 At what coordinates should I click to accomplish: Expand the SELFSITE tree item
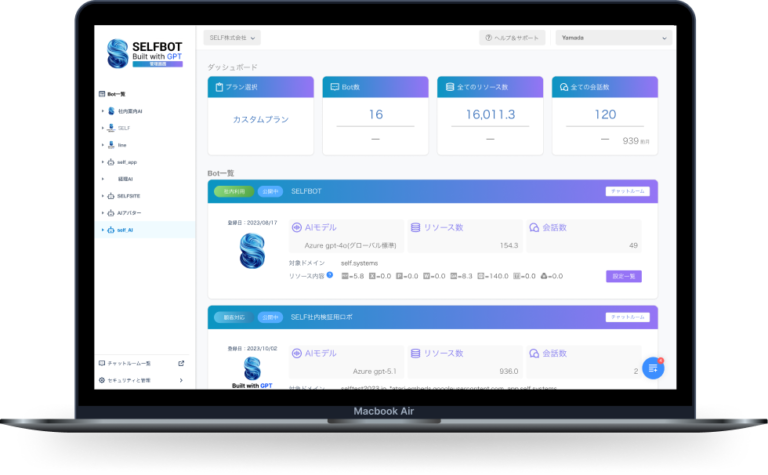pos(103,195)
